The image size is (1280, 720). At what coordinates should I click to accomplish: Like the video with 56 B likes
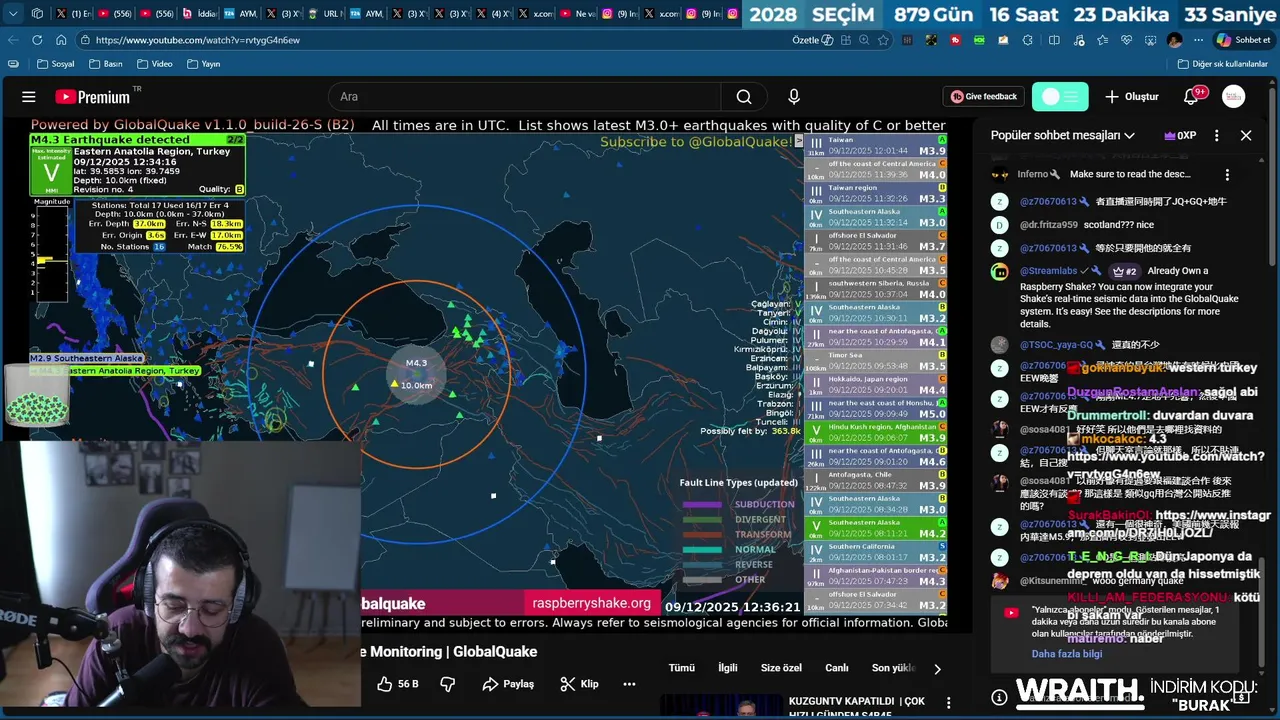pyautogui.click(x=397, y=684)
